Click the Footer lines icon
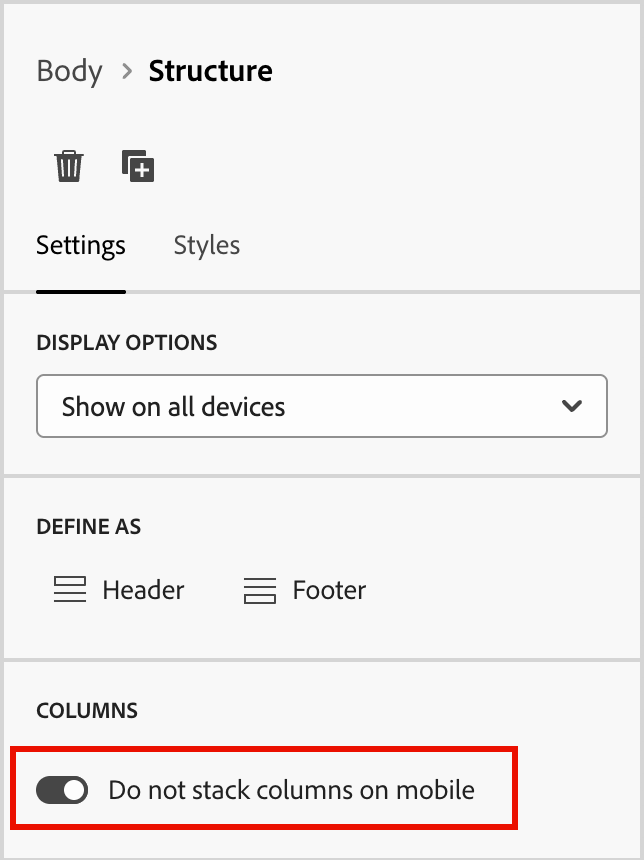Image resolution: width=644 pixels, height=860 pixels. point(259,590)
